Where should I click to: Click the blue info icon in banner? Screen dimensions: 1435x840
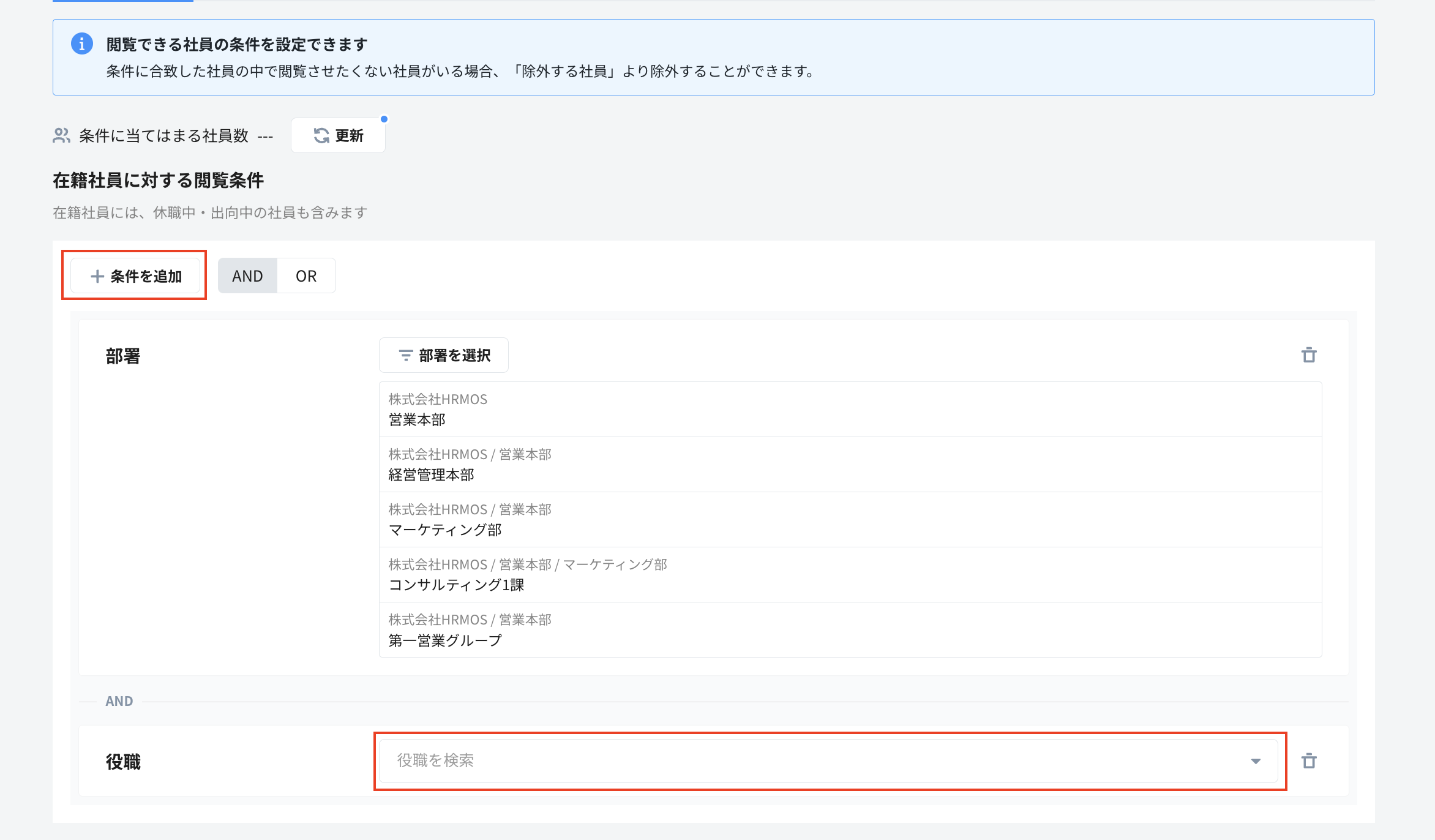click(x=82, y=44)
